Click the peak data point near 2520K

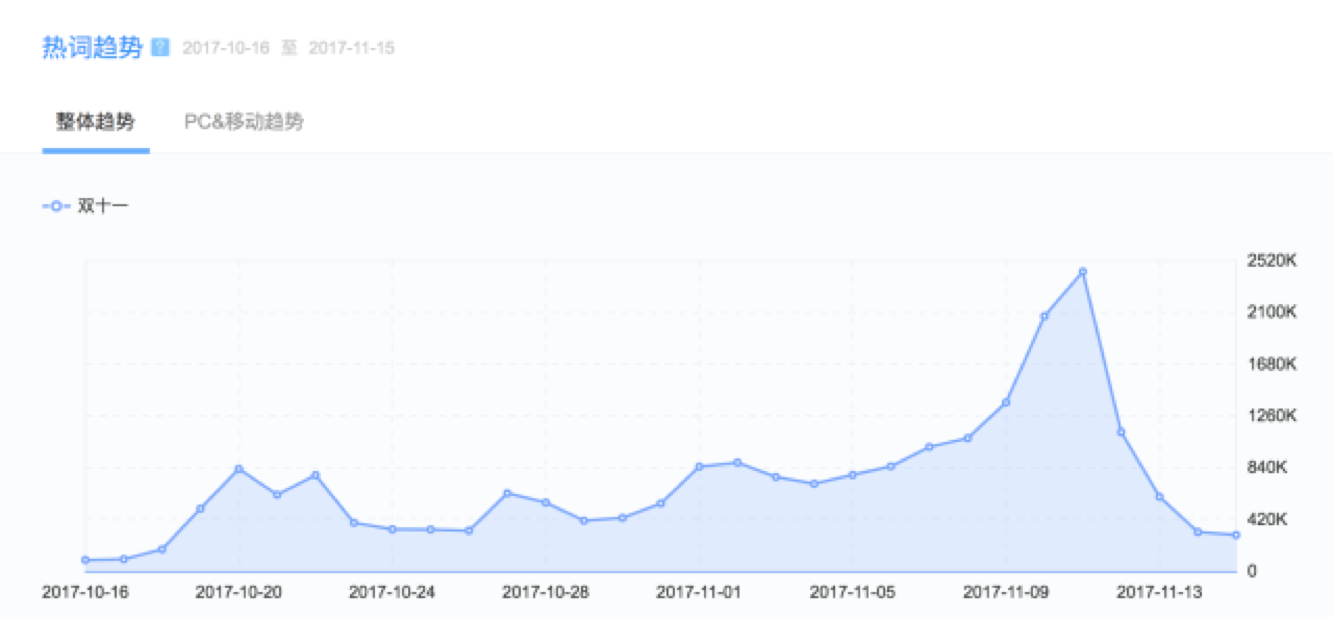(x=1082, y=271)
